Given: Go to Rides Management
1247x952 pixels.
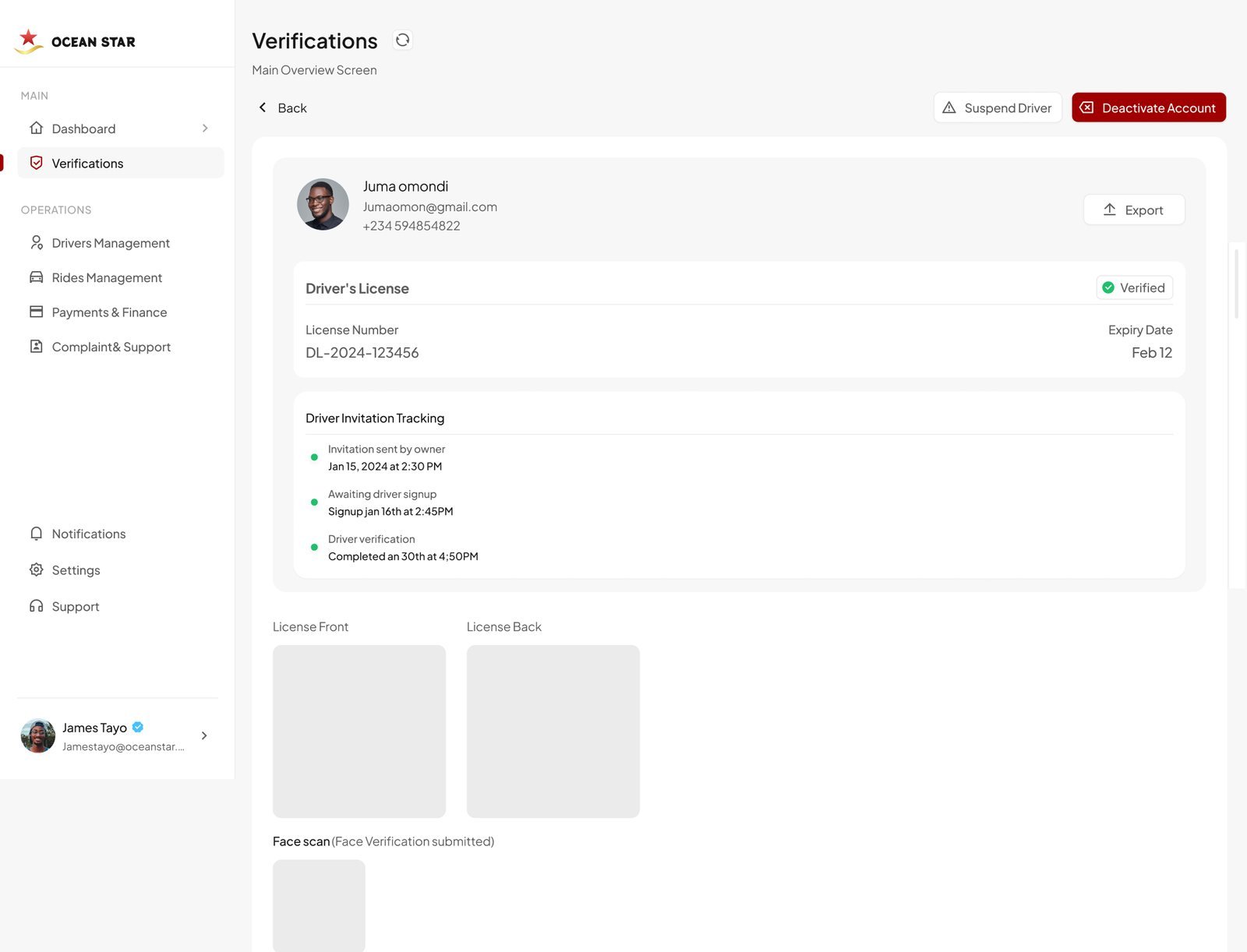Looking at the screenshot, I should (120, 277).
